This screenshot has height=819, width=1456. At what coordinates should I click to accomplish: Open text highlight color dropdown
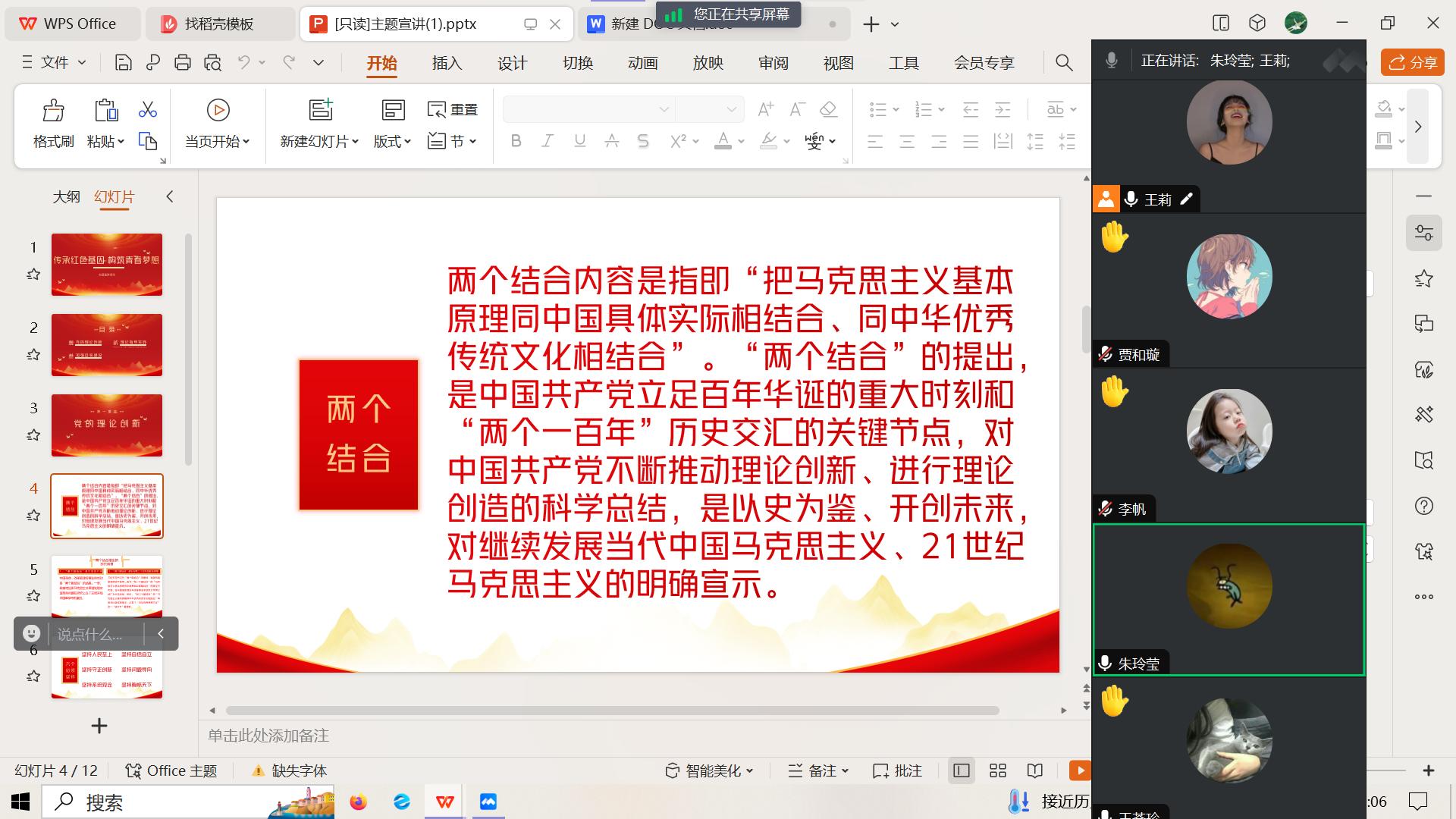(786, 142)
